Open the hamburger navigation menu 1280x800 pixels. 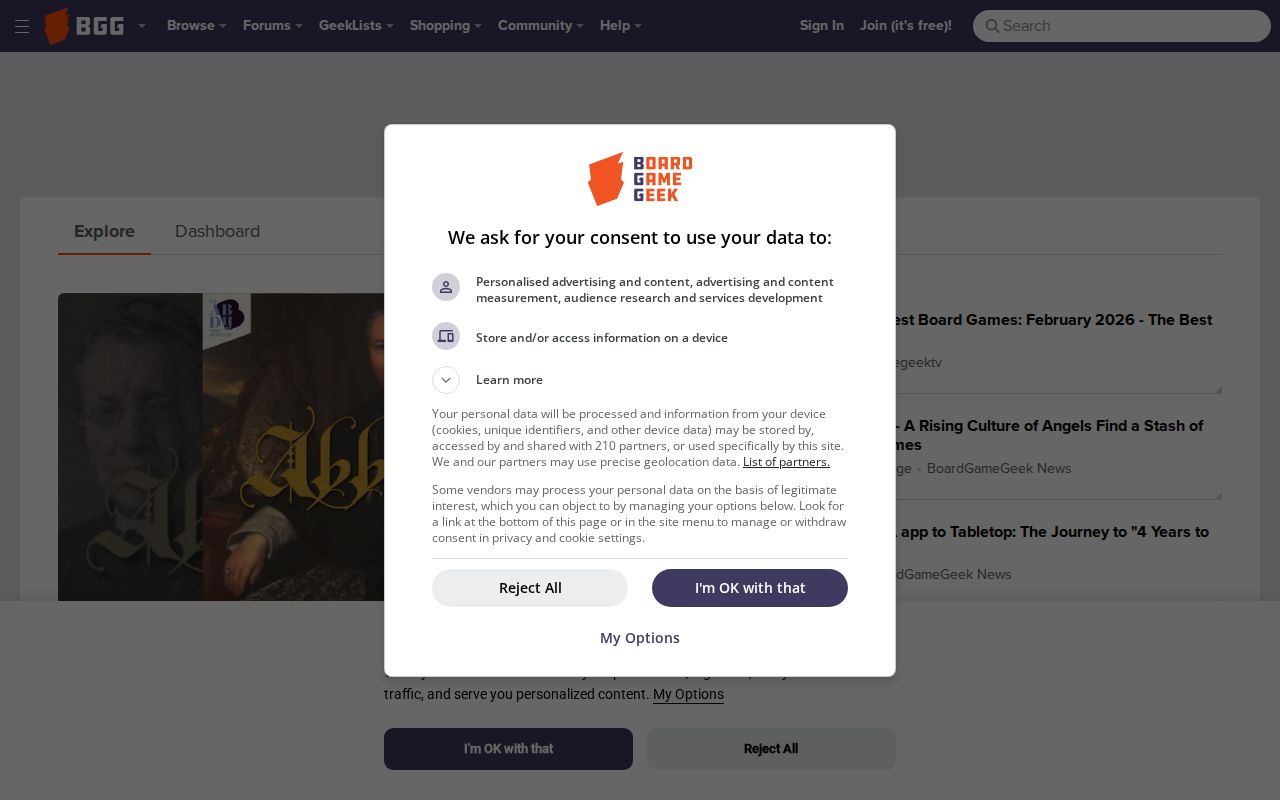pyautogui.click(x=22, y=26)
